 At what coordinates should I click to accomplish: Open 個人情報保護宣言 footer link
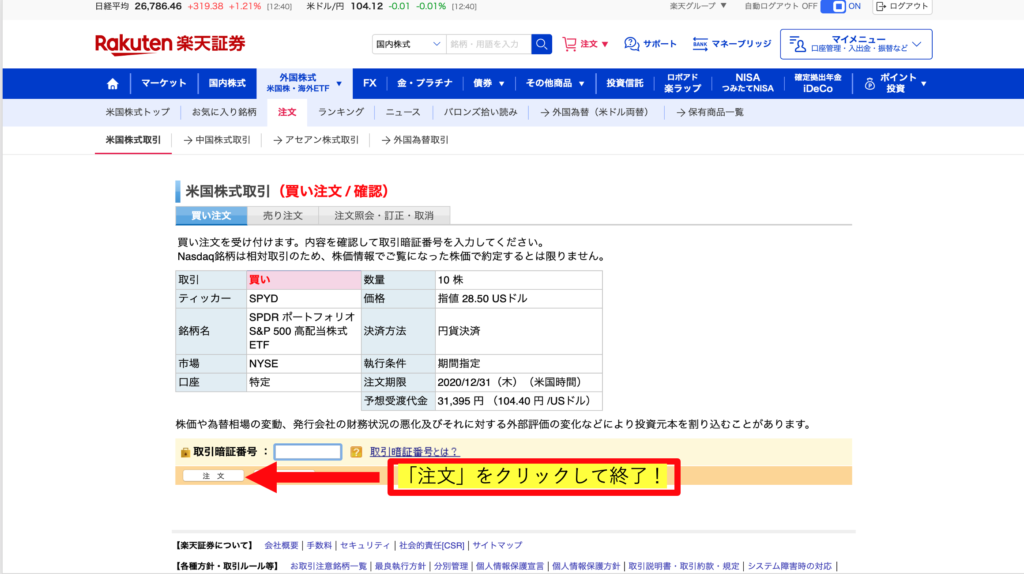pos(510,566)
